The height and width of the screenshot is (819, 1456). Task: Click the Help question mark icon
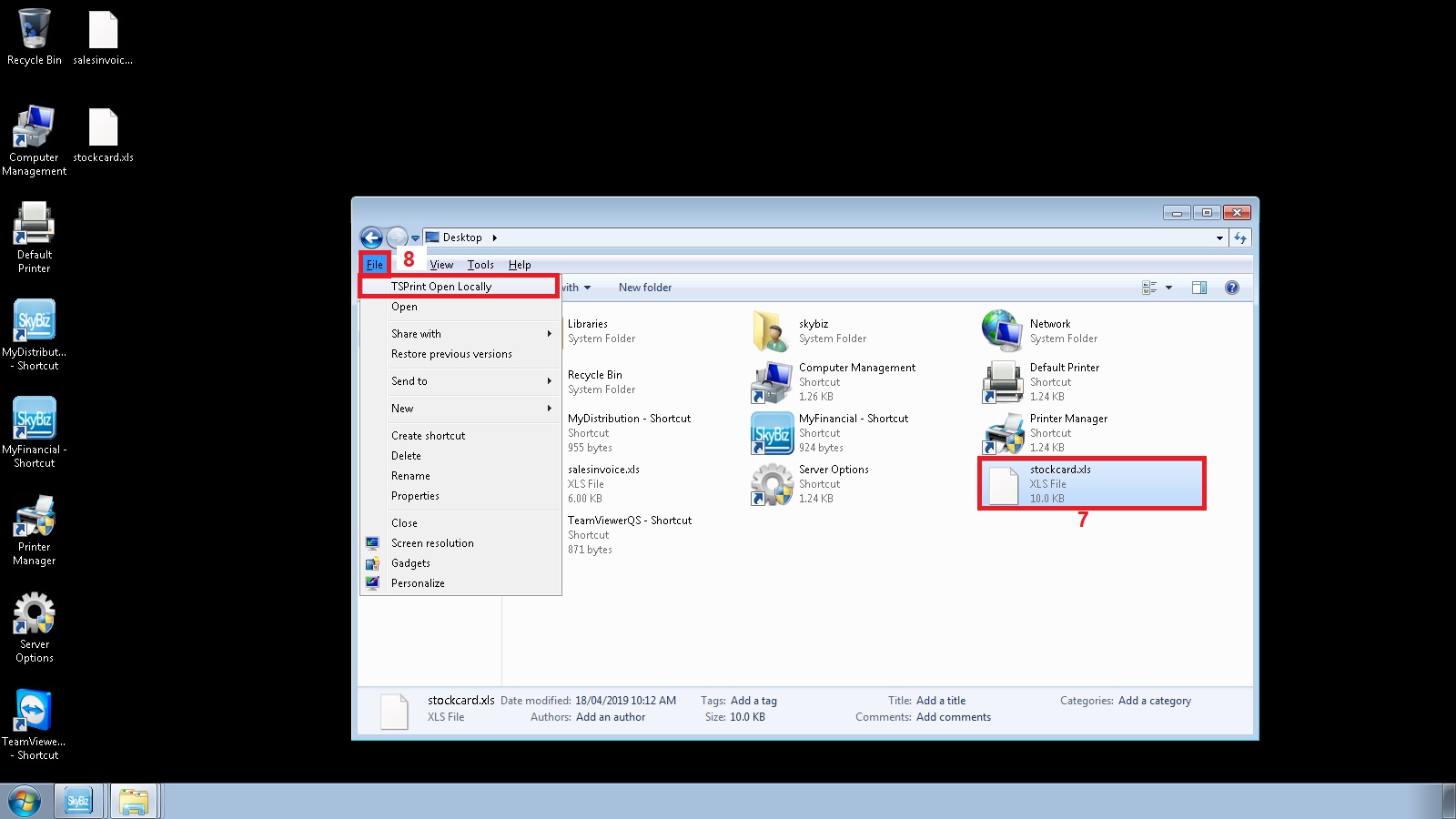coord(1231,288)
